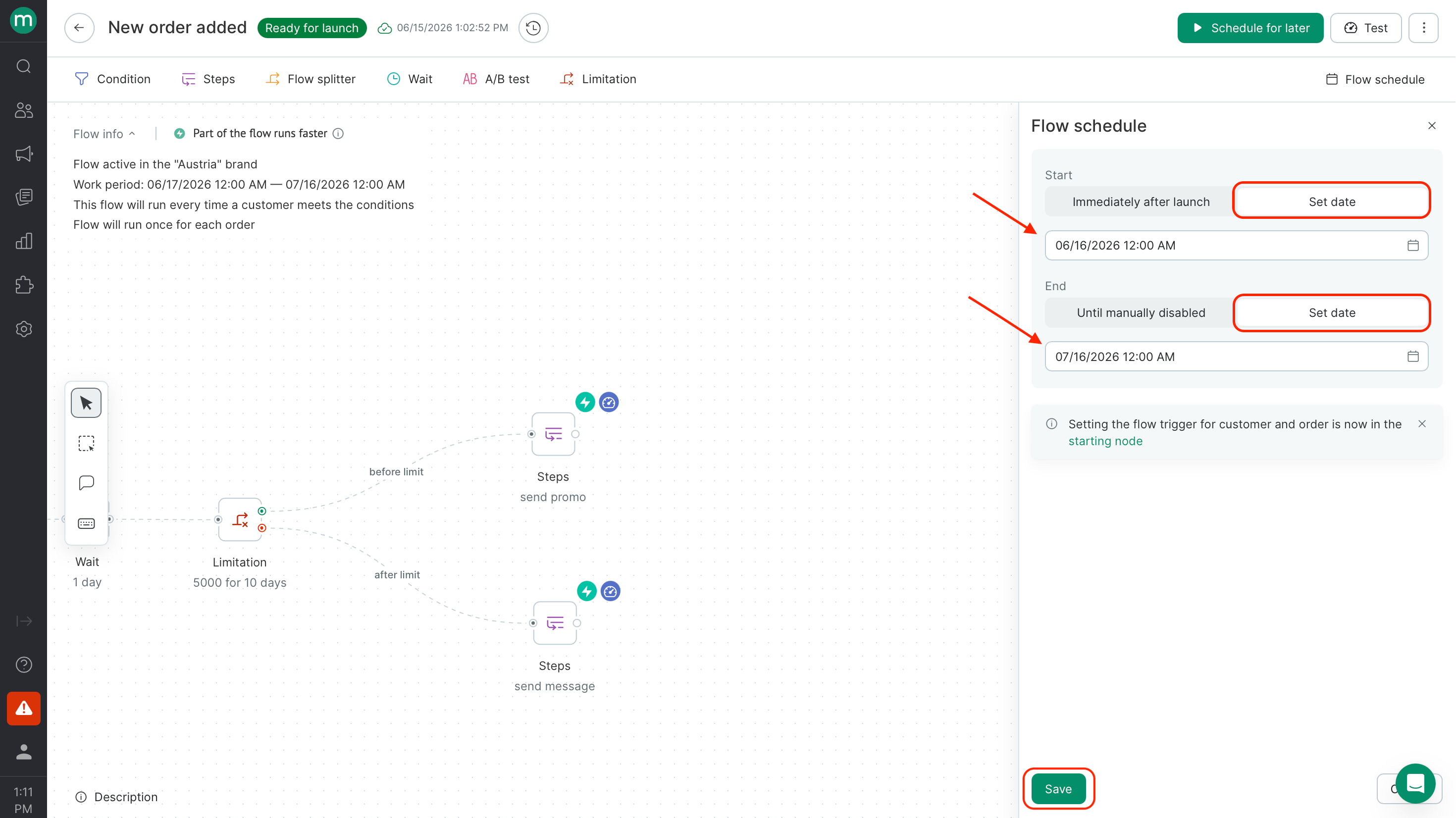Show info tooltip about faster flow
Screen dimensions: 1456x818
(x=338, y=133)
